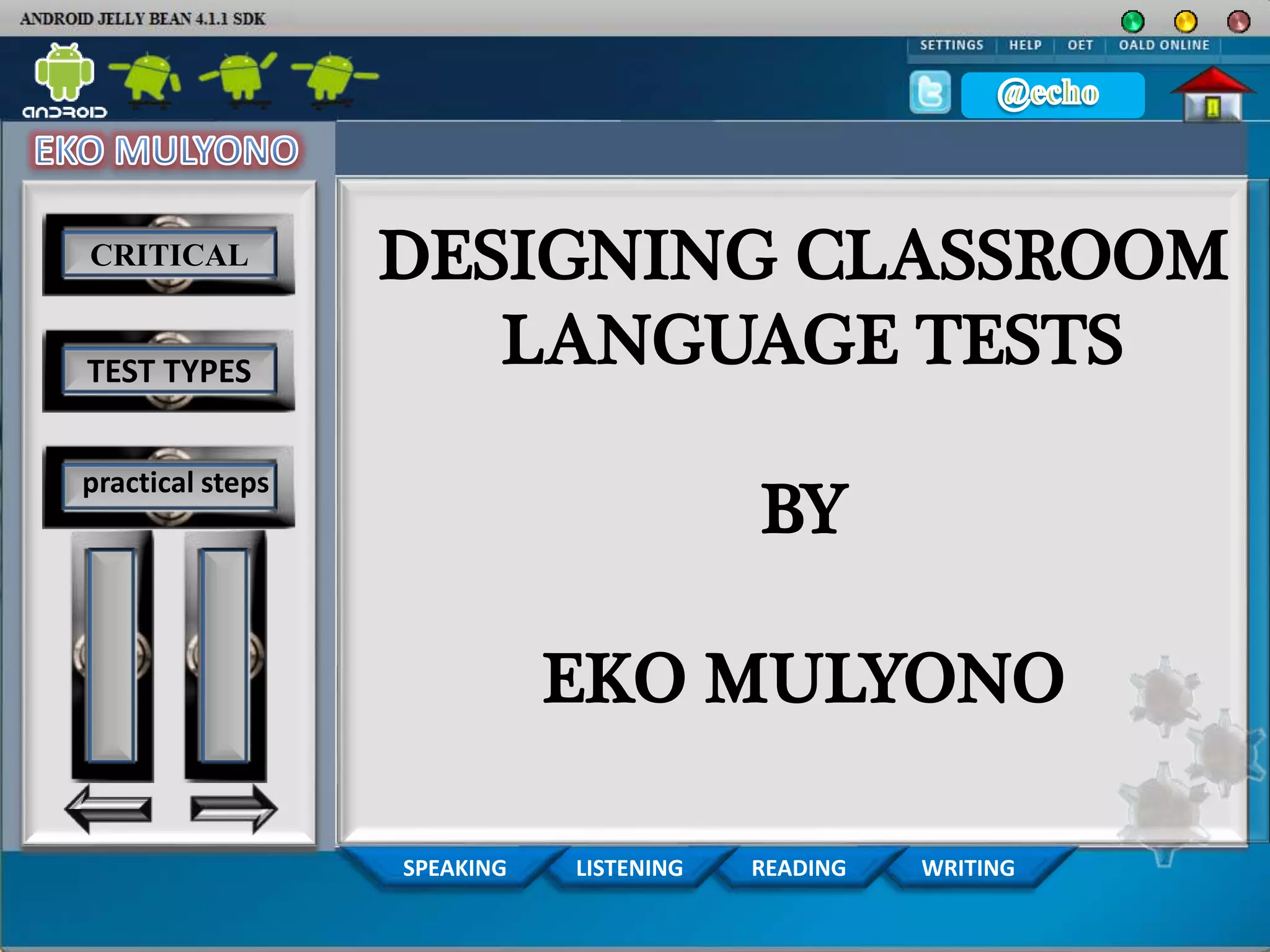Go forward with the right arrow
Viewport: 1270px width, 952px height.
[x=234, y=809]
